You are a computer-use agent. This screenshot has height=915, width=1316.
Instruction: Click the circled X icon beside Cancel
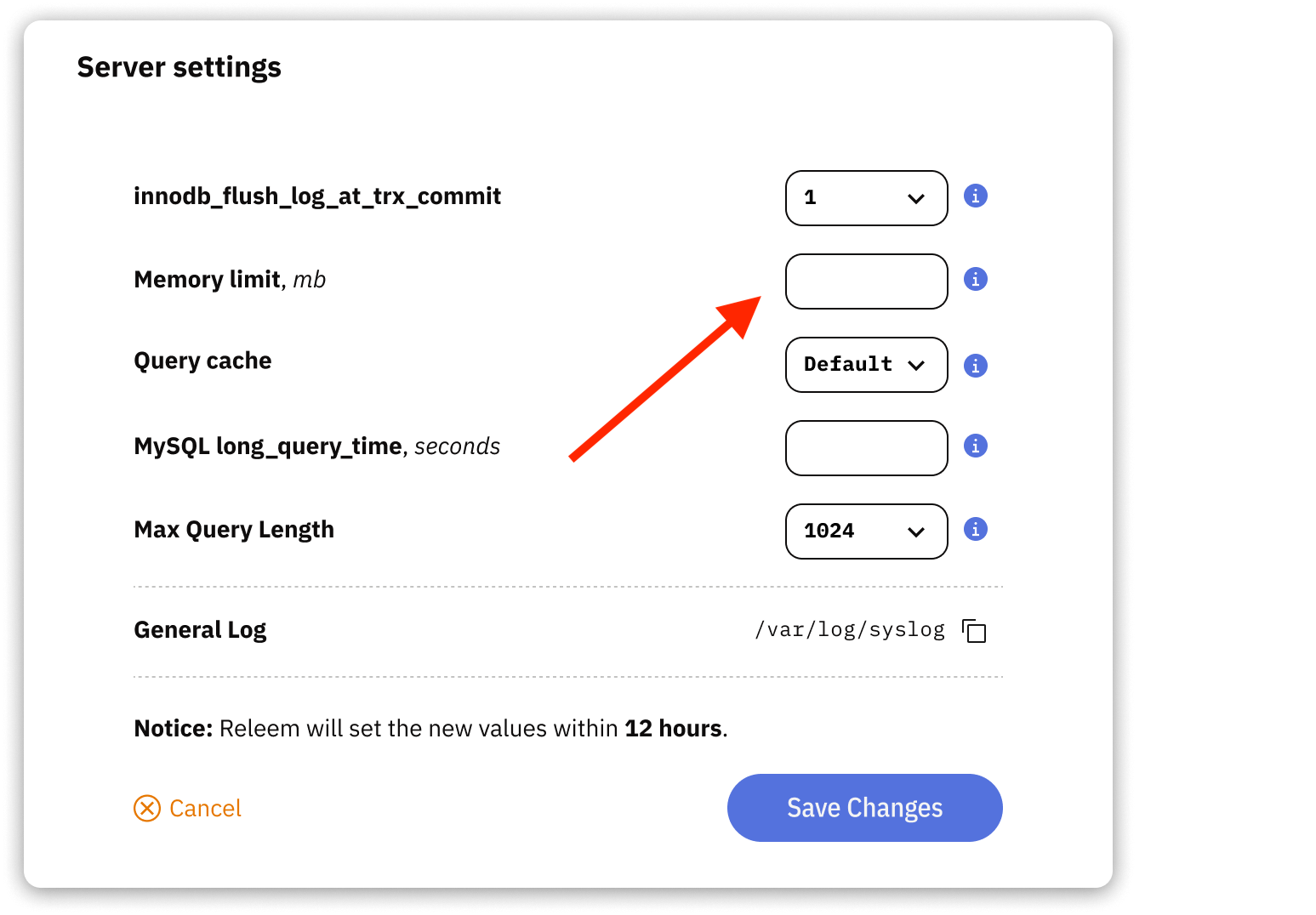point(146,808)
